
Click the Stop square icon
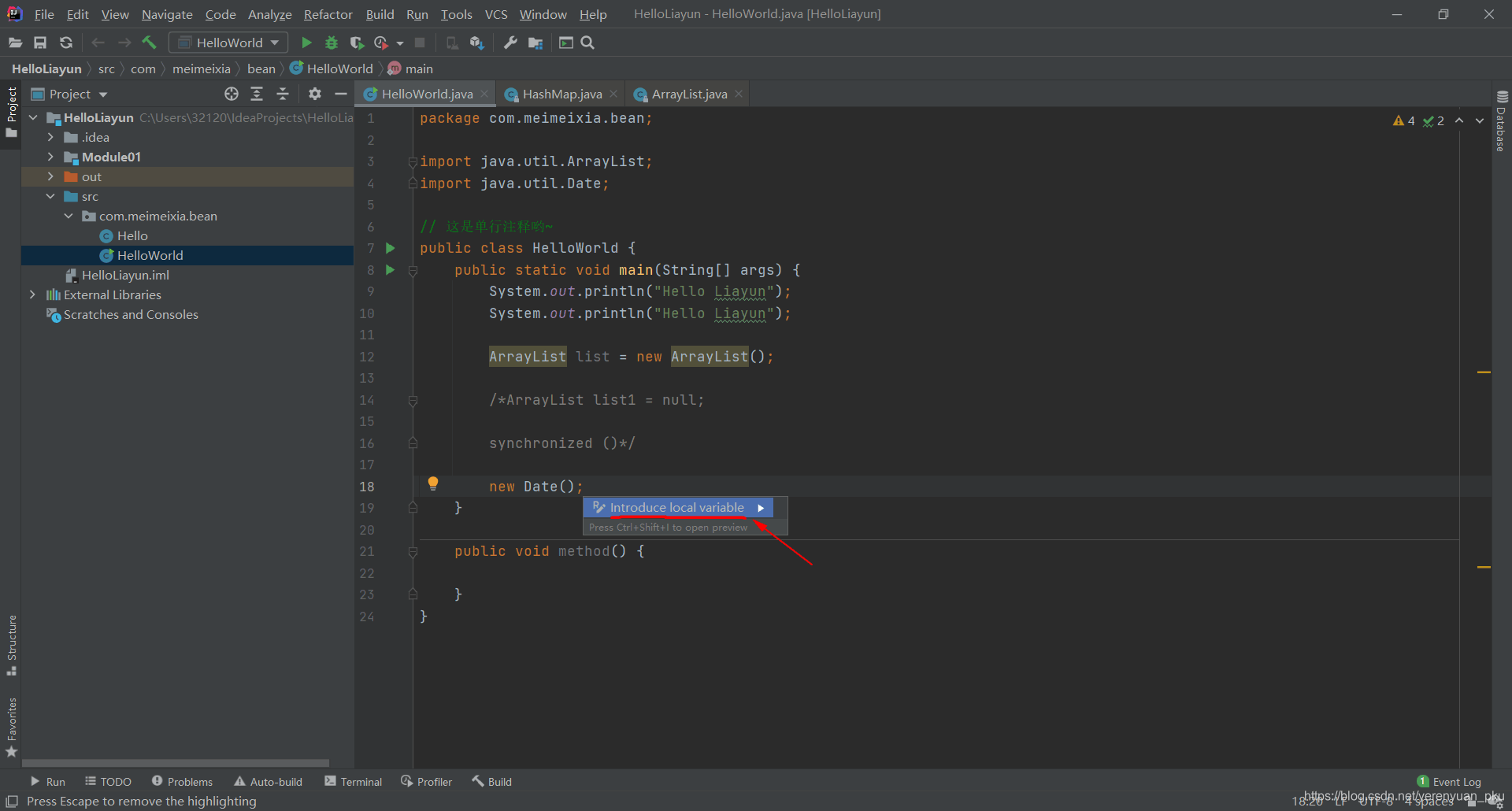[420, 43]
